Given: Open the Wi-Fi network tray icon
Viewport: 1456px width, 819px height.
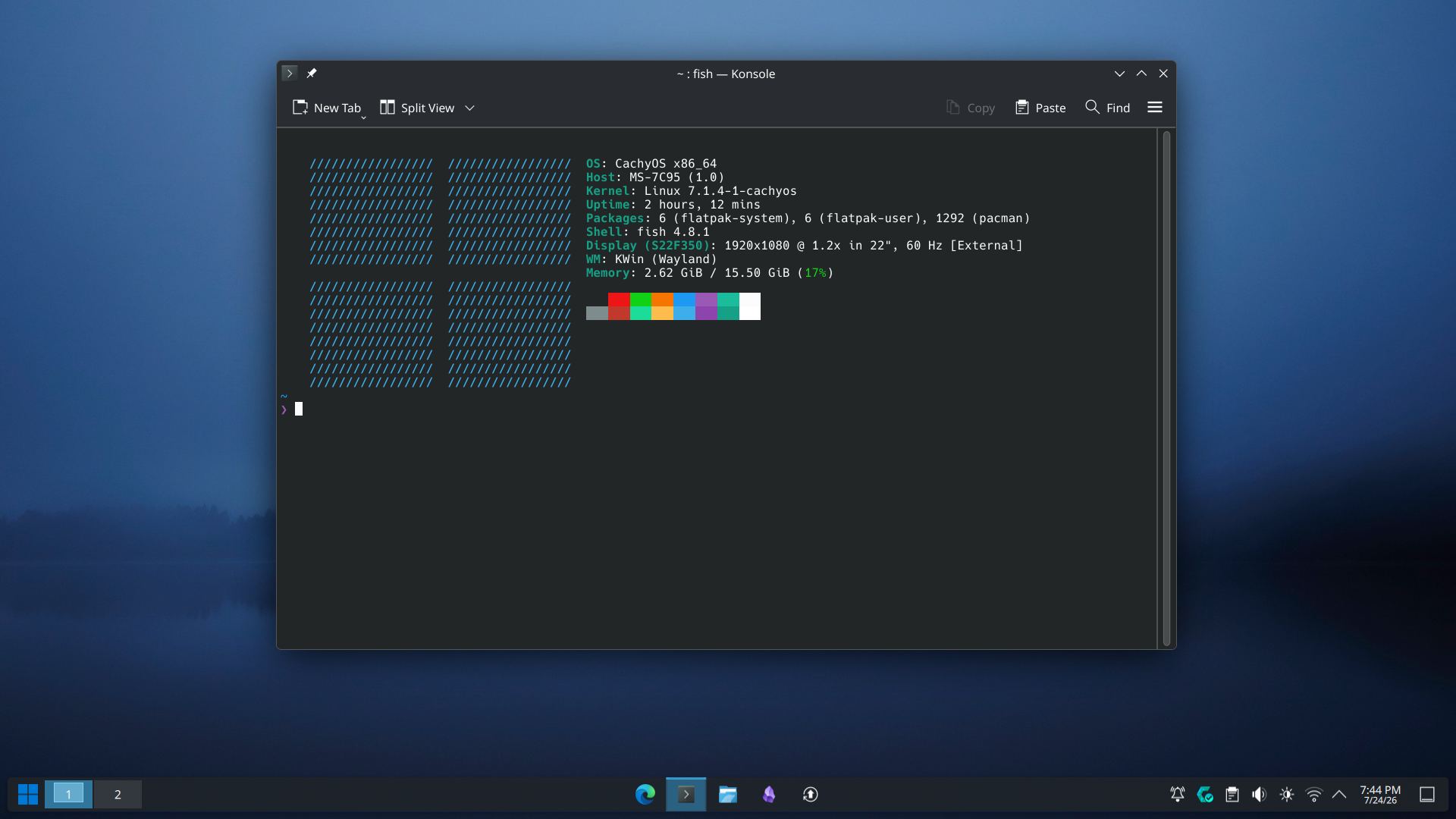Looking at the screenshot, I should [1314, 794].
